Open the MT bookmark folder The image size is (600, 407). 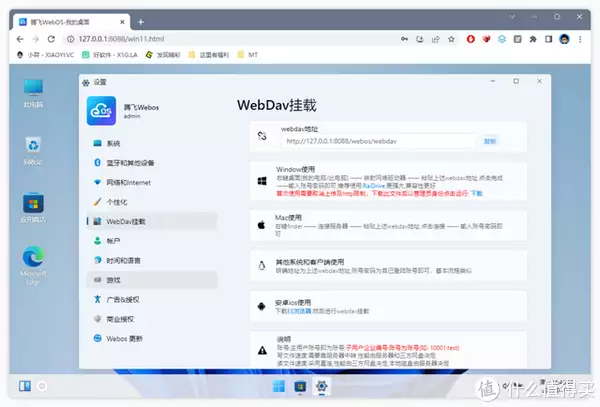[248, 55]
